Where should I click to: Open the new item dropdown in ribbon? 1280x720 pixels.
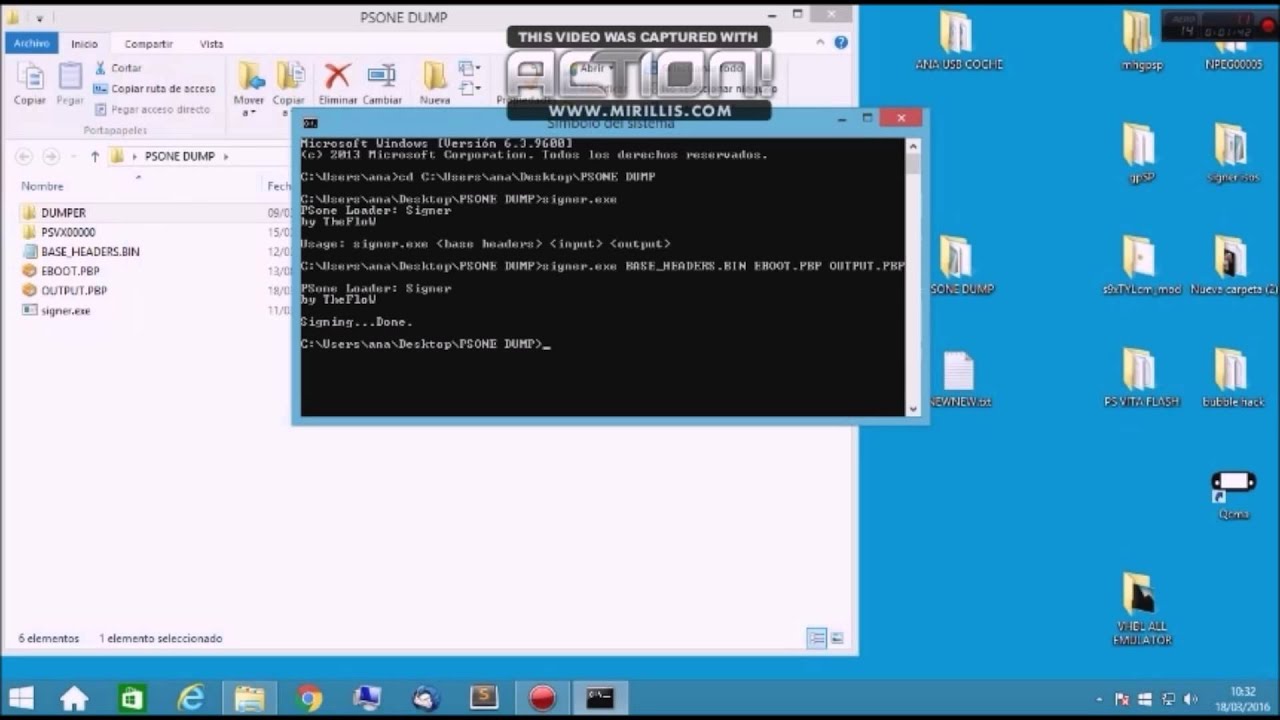tap(468, 69)
